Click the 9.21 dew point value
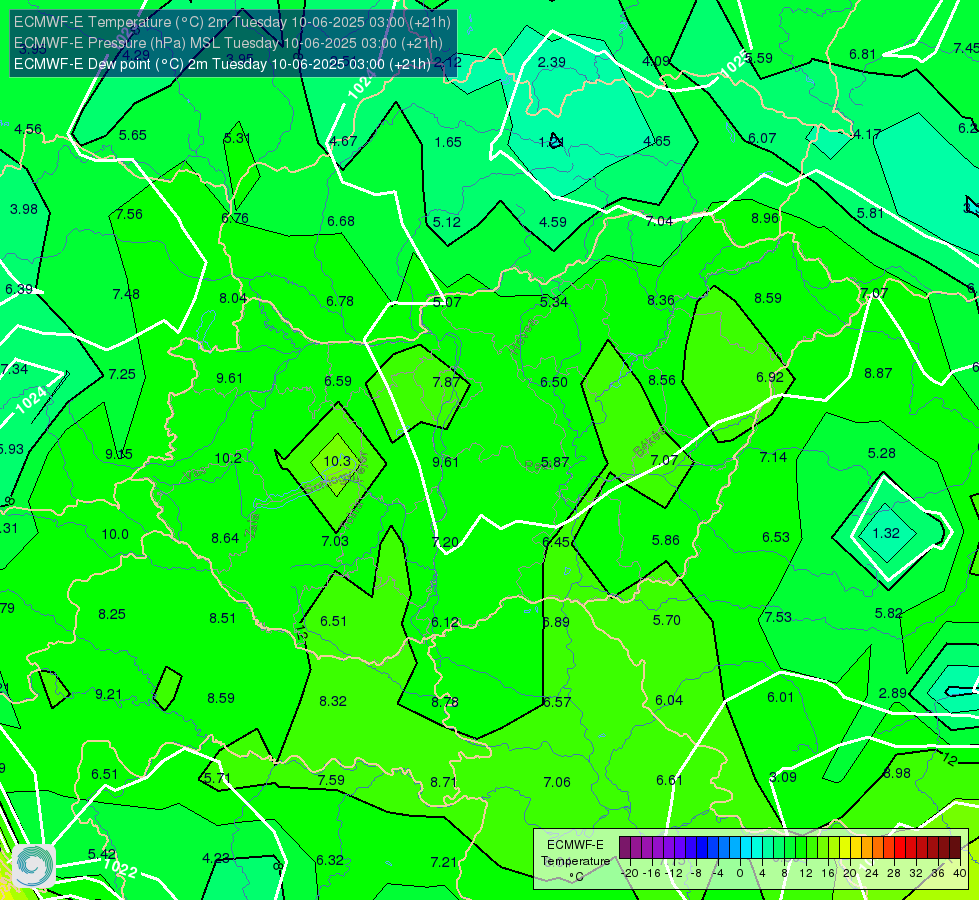The height and width of the screenshot is (900, 979). (x=108, y=694)
